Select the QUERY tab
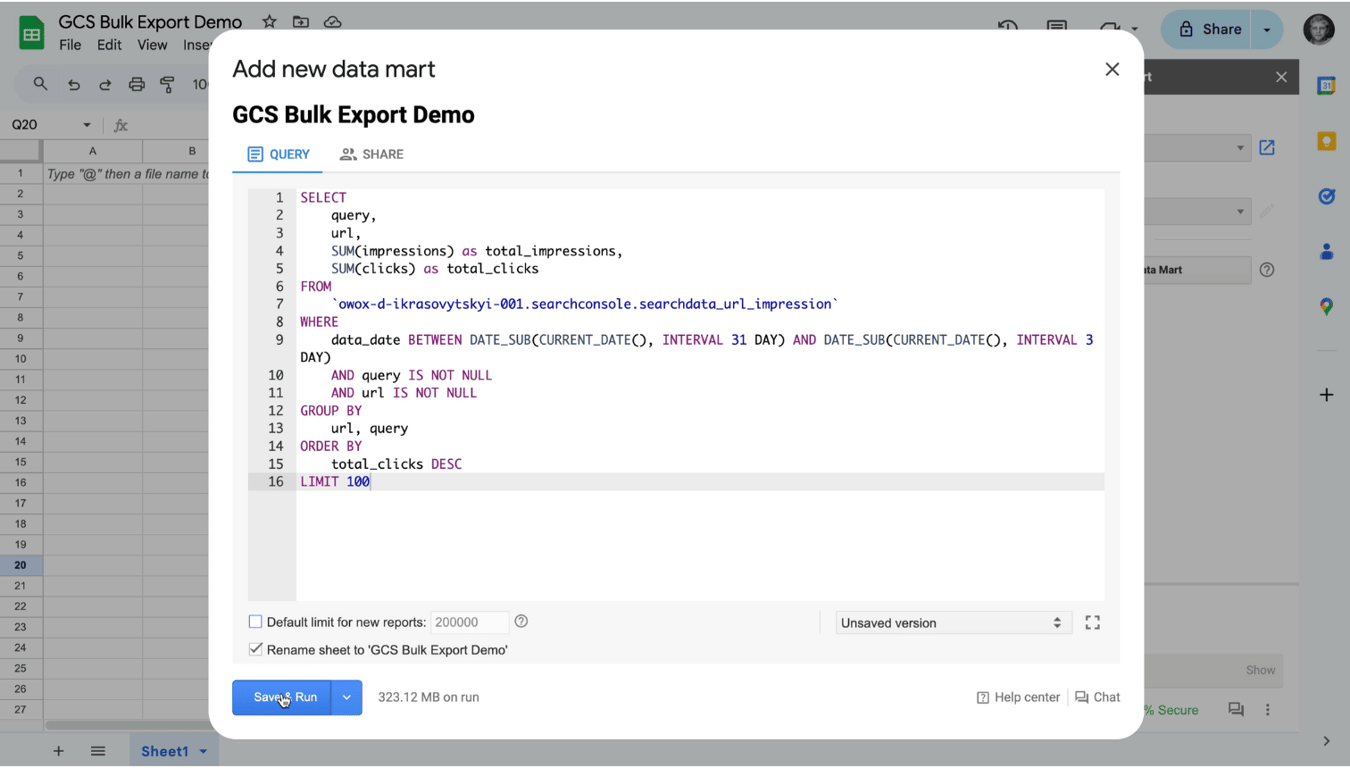 [278, 154]
